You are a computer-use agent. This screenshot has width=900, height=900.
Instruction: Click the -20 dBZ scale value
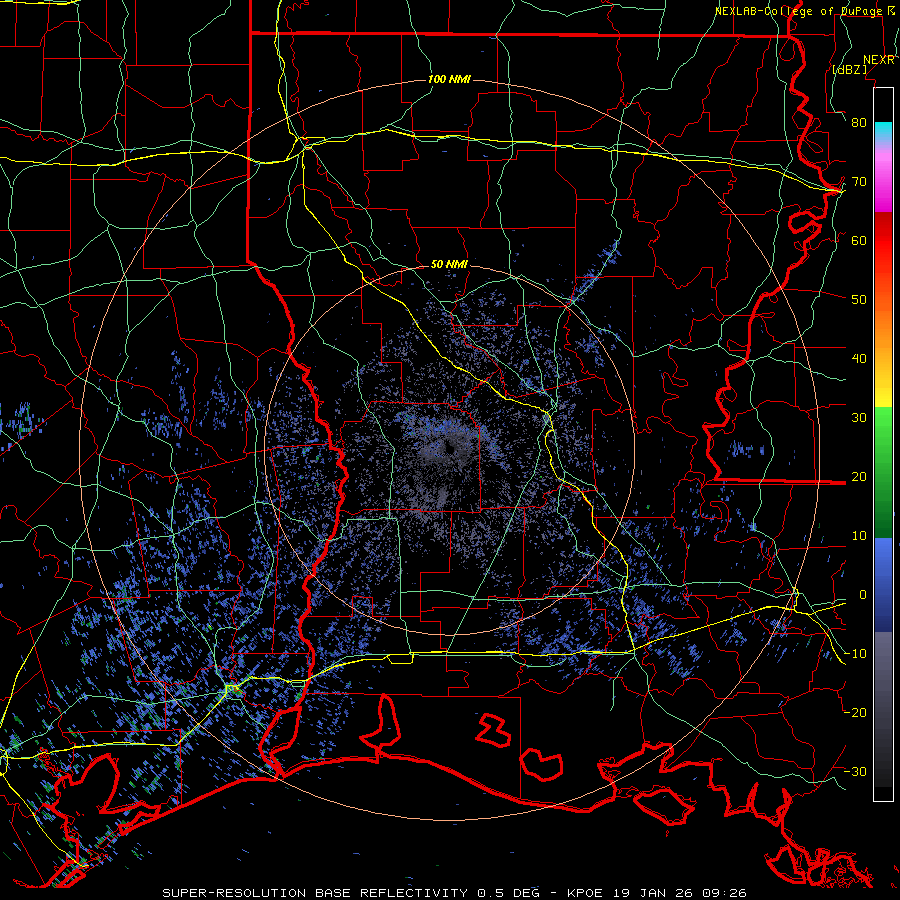click(855, 713)
